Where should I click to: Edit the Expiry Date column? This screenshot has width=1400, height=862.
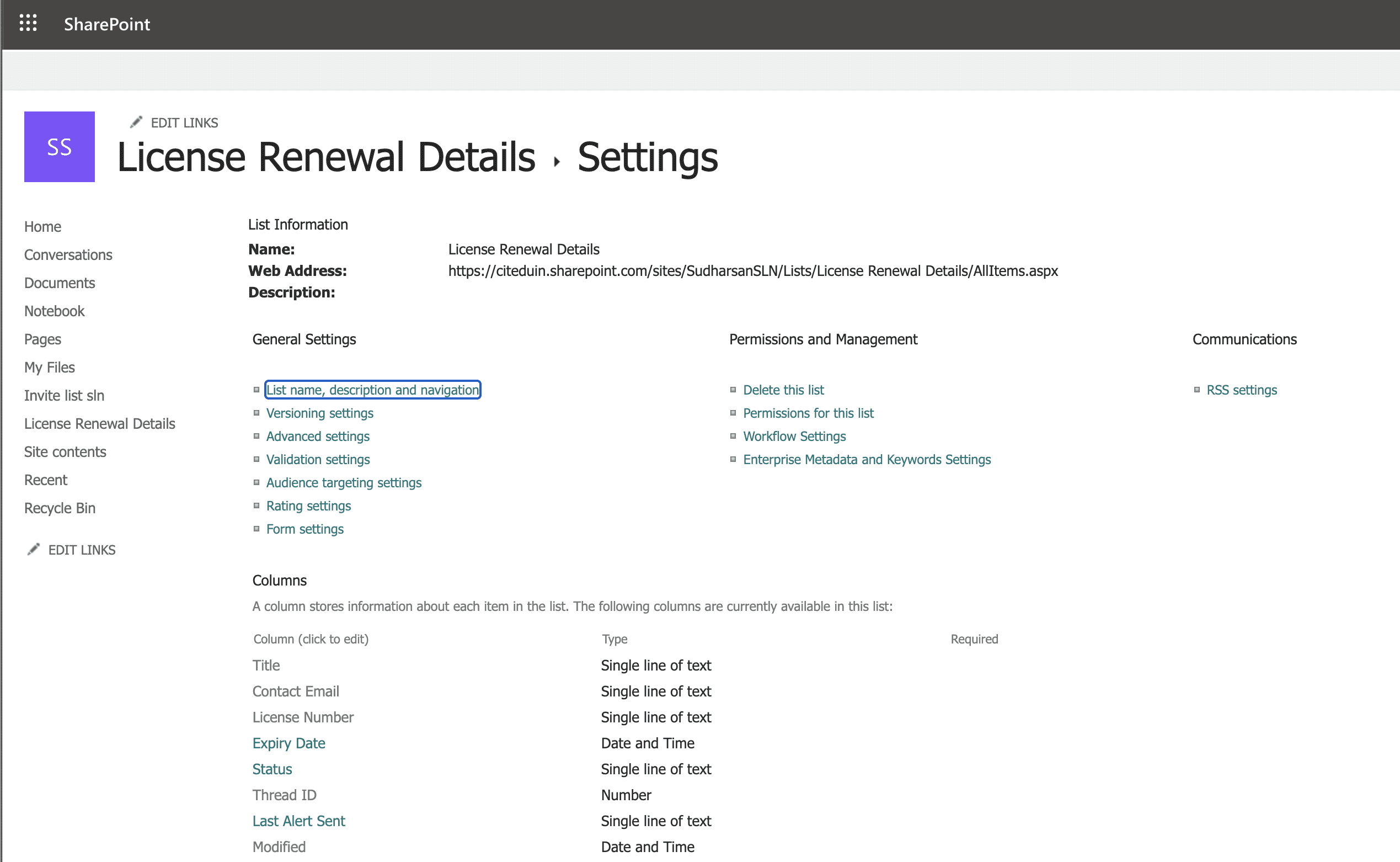pyautogui.click(x=289, y=743)
